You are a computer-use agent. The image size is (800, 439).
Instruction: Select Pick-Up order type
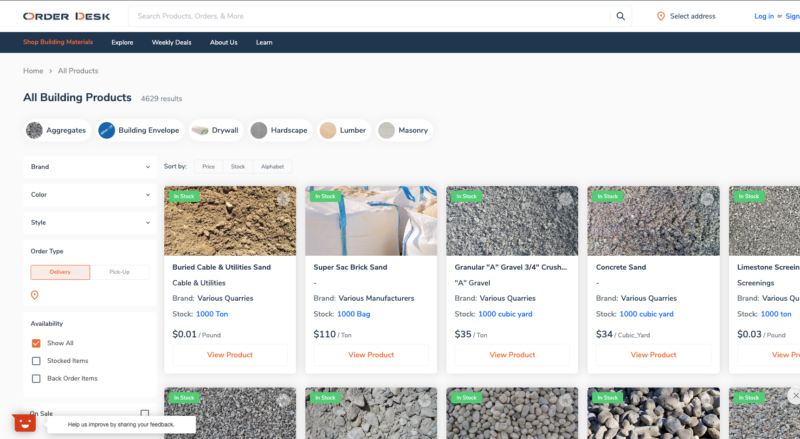click(x=119, y=272)
